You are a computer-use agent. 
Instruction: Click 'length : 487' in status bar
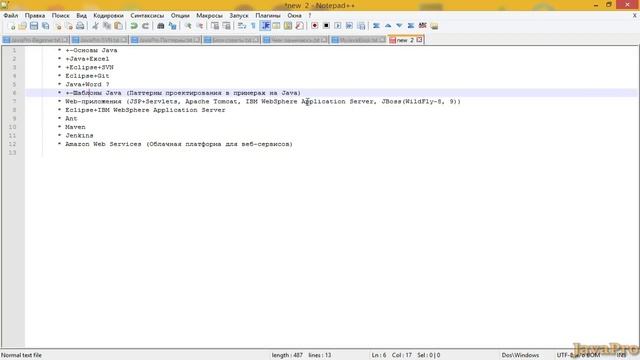coord(287,355)
